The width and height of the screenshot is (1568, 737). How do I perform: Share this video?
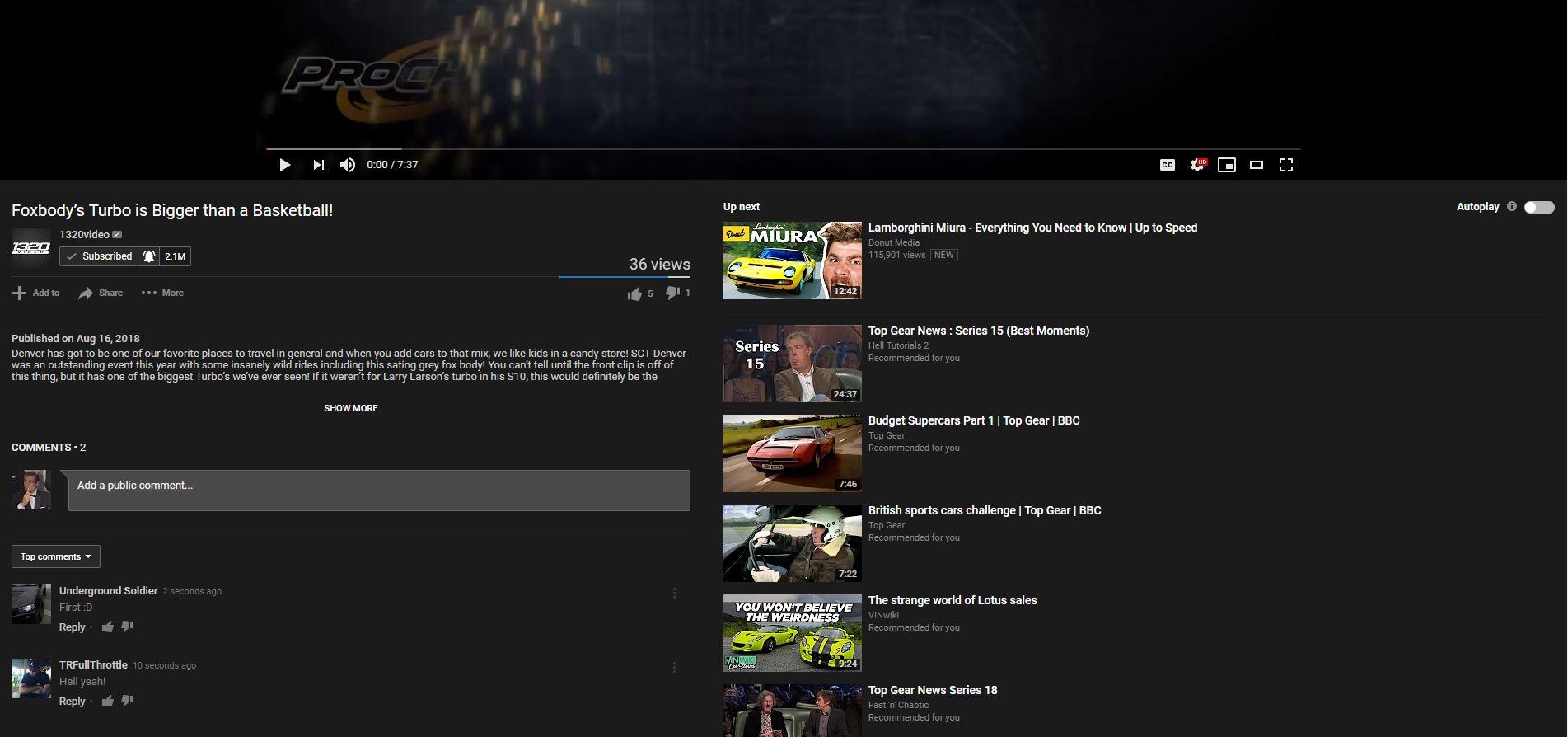101,293
